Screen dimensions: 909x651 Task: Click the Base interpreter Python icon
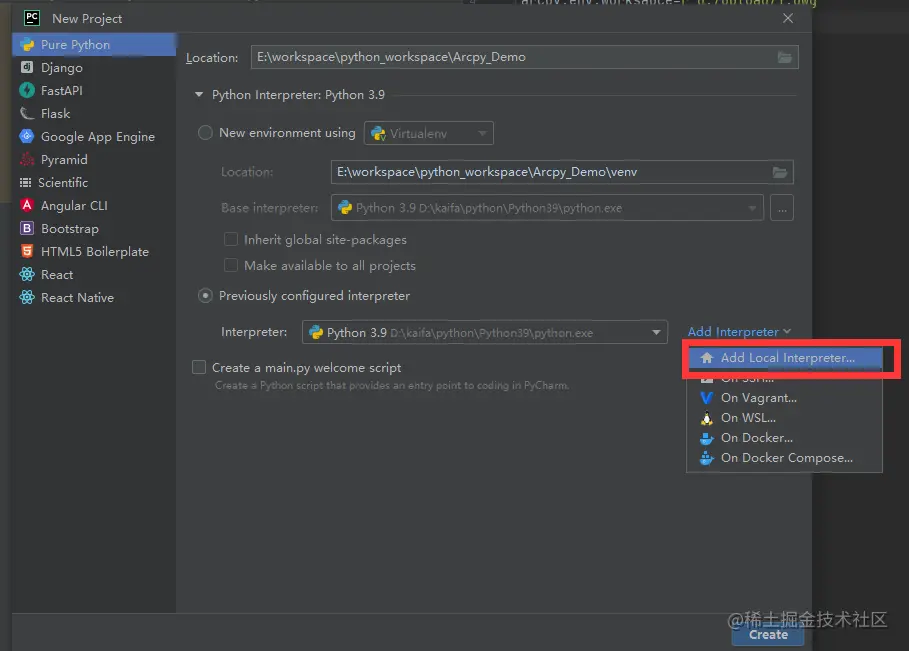(345, 208)
